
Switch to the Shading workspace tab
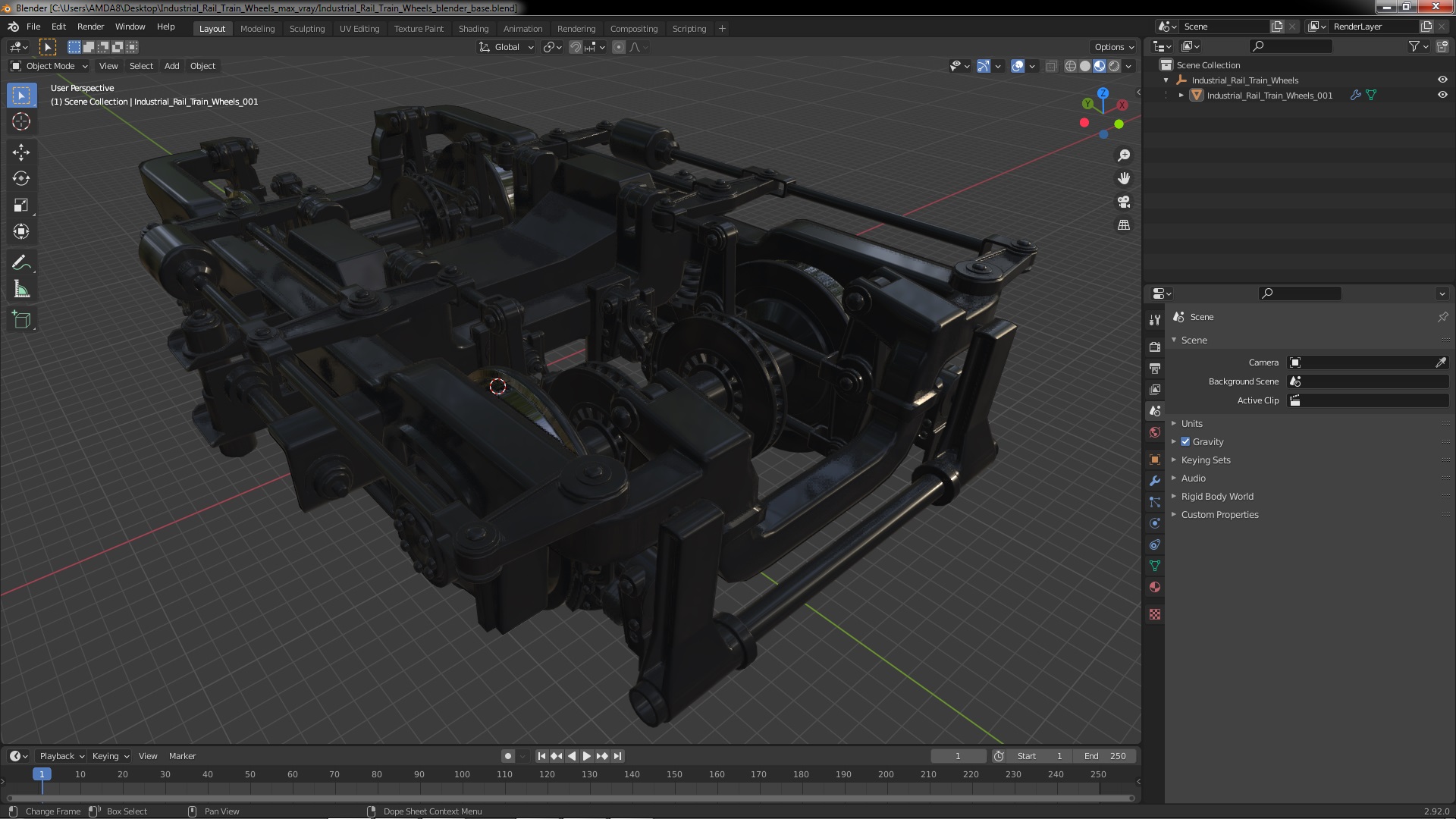pos(473,29)
